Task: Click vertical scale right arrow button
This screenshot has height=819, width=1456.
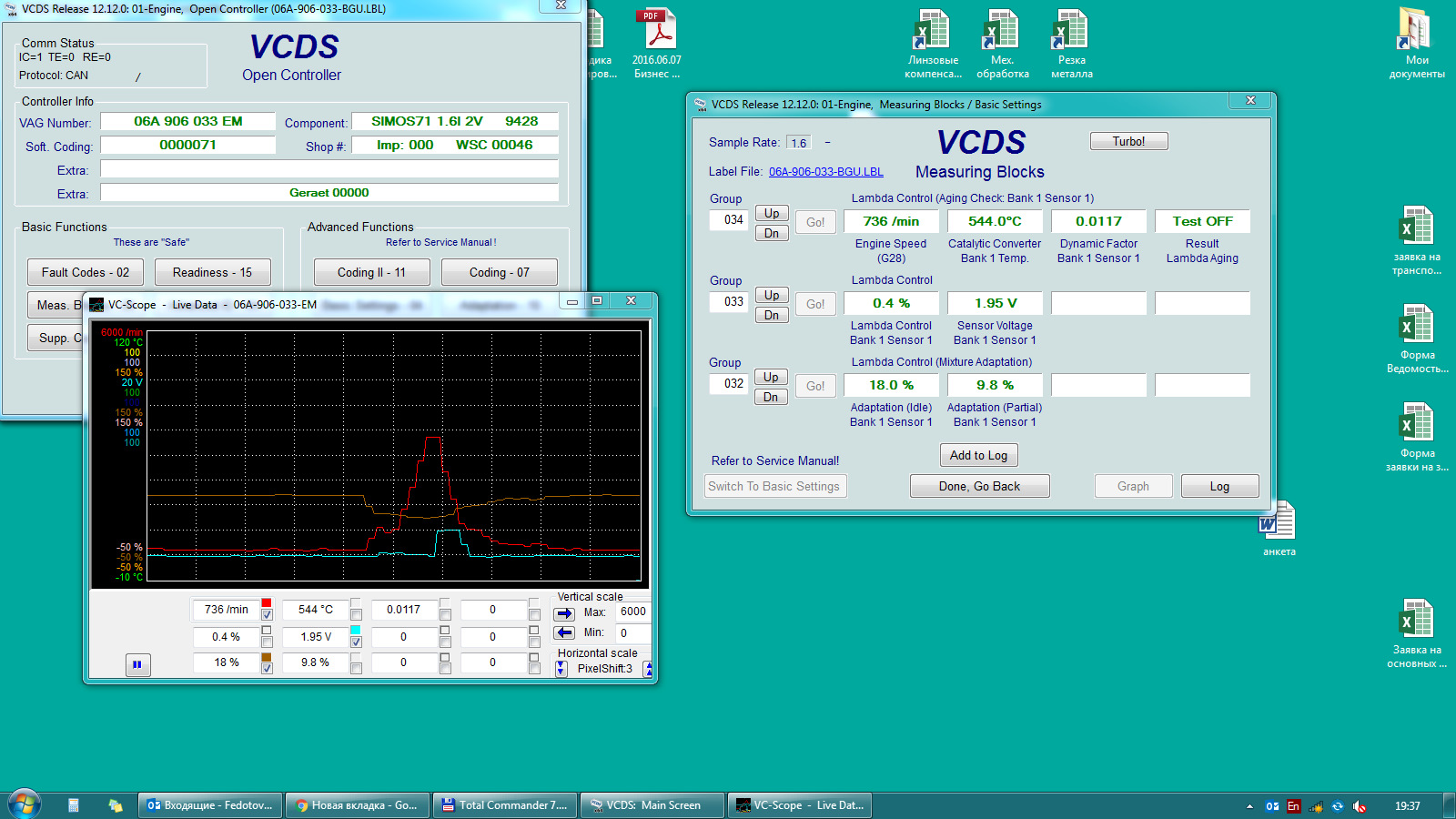Action: 564,612
